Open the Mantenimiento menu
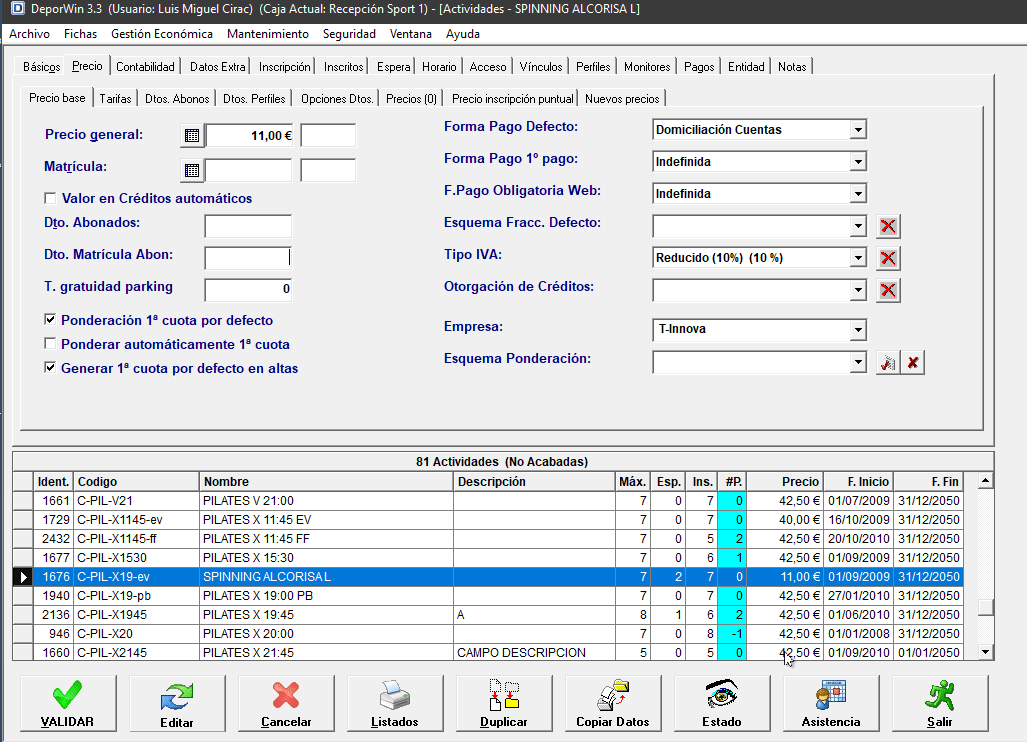Viewport: 1027px width, 742px height. coord(268,34)
